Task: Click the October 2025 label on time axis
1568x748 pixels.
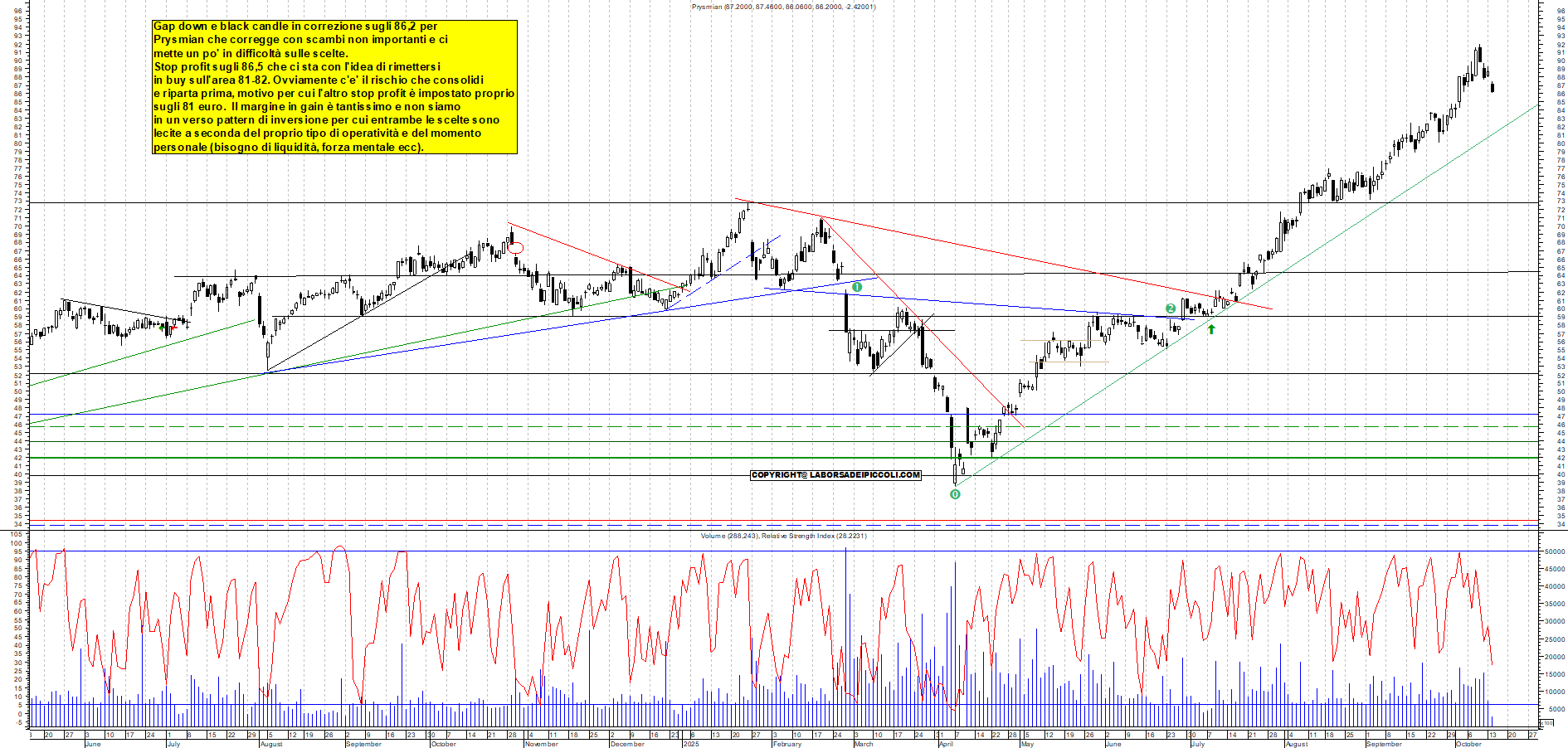Action: coord(1468,744)
